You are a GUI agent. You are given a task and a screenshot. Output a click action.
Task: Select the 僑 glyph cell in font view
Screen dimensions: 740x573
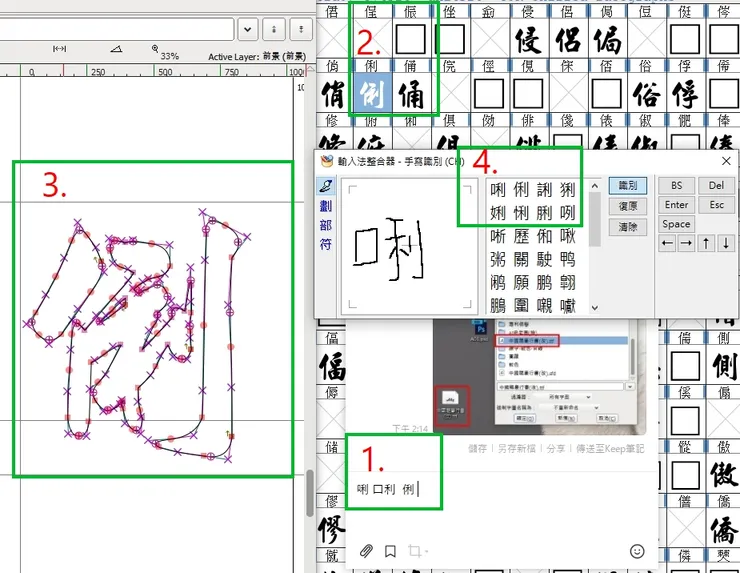(x=723, y=528)
